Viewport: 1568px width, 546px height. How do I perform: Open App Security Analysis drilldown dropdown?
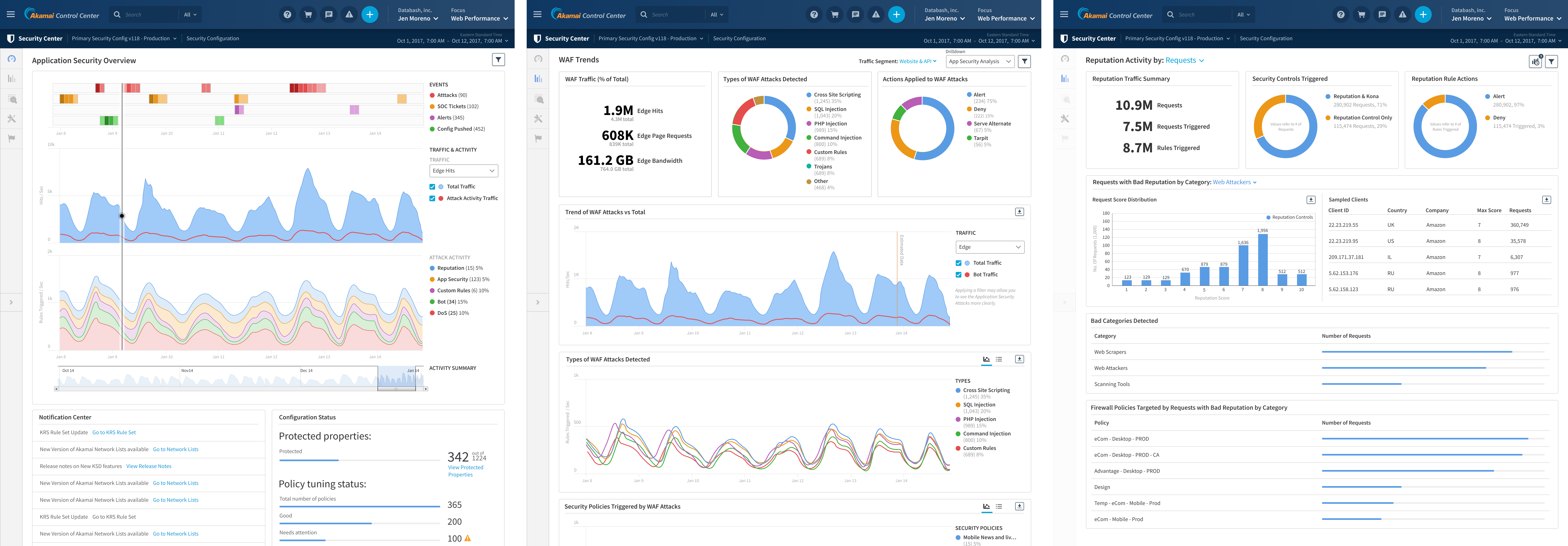(x=980, y=62)
